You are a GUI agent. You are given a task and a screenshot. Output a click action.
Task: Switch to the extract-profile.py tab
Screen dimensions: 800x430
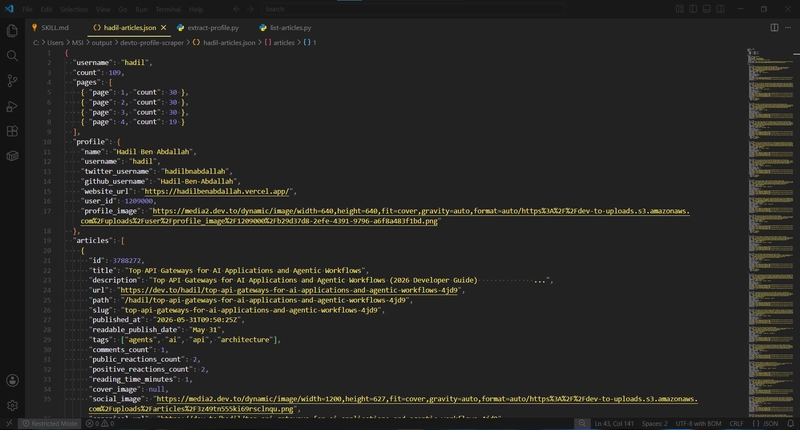click(x=208, y=28)
